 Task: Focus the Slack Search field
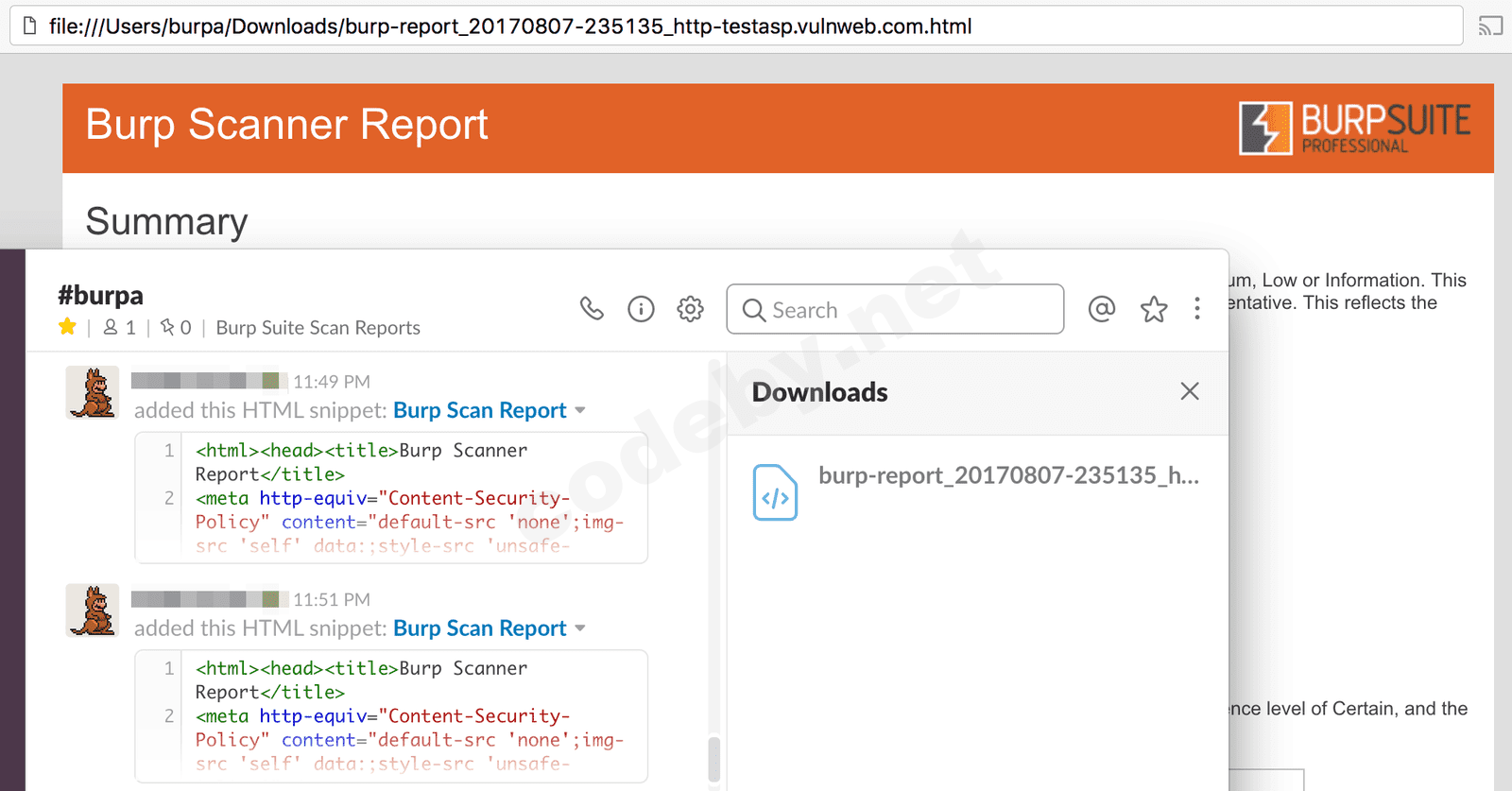(895, 309)
